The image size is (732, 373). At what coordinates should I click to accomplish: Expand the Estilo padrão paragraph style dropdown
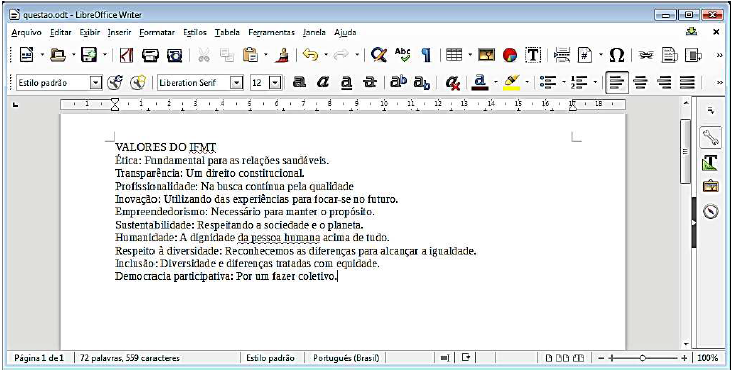(x=96, y=83)
